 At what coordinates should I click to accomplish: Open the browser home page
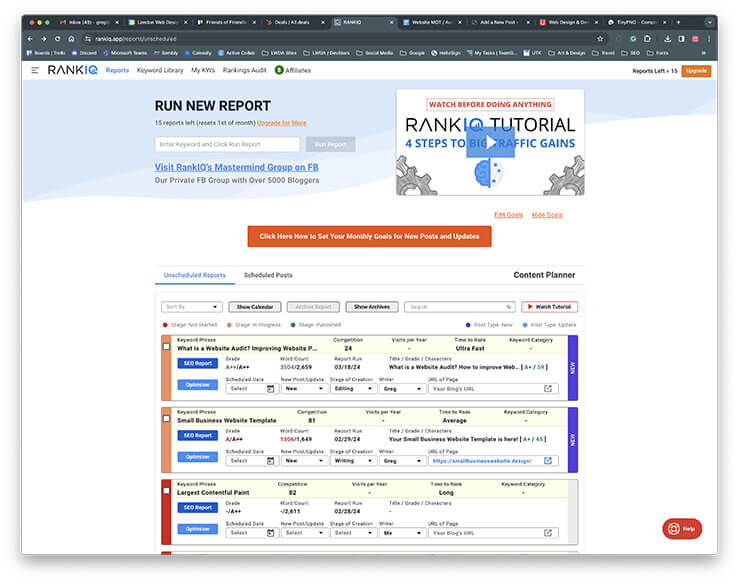click(71, 39)
